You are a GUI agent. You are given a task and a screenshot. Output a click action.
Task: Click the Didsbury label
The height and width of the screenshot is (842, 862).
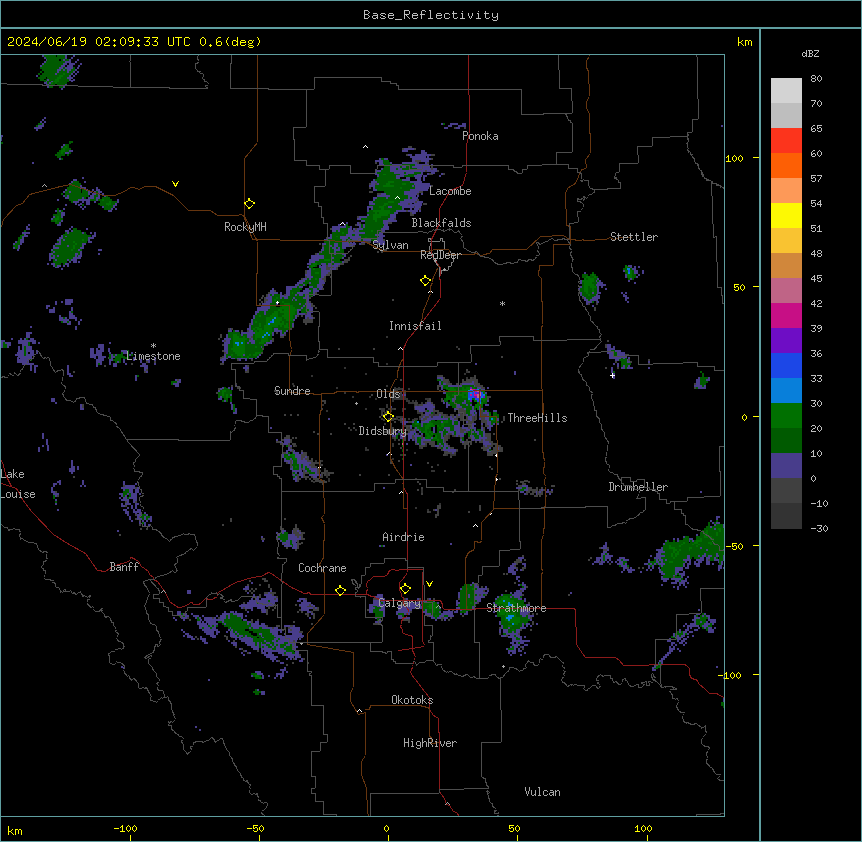(x=382, y=431)
